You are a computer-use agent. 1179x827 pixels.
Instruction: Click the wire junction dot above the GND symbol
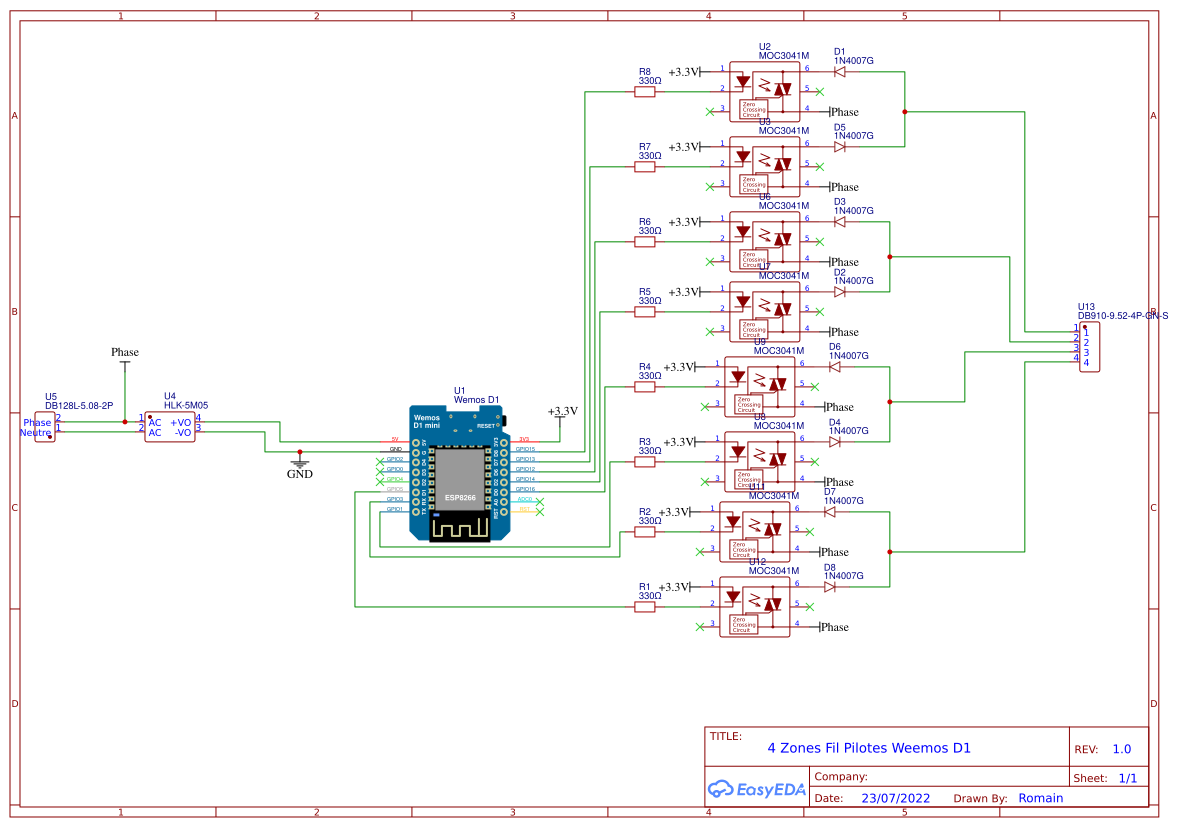pyautogui.click(x=299, y=452)
